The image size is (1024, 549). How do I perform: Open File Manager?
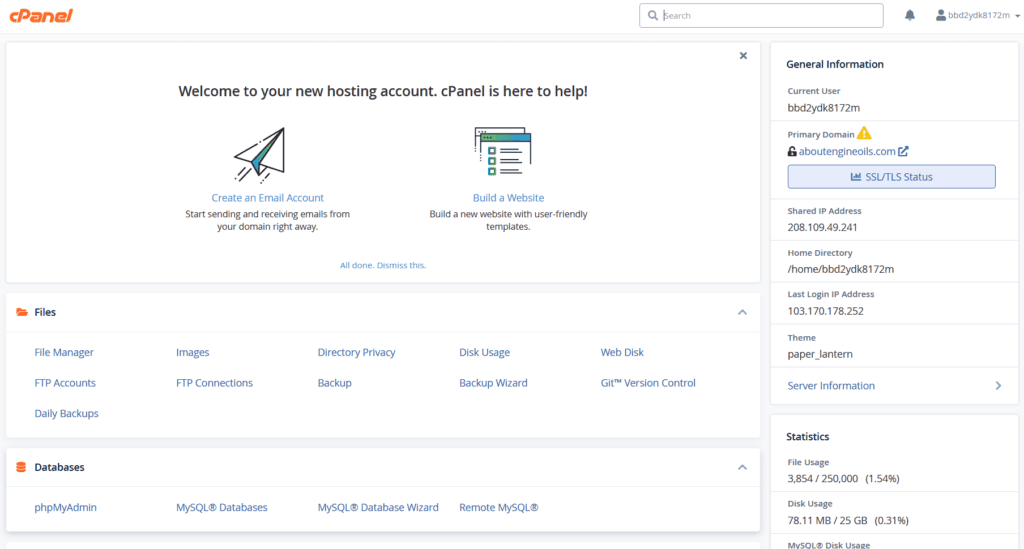64,353
